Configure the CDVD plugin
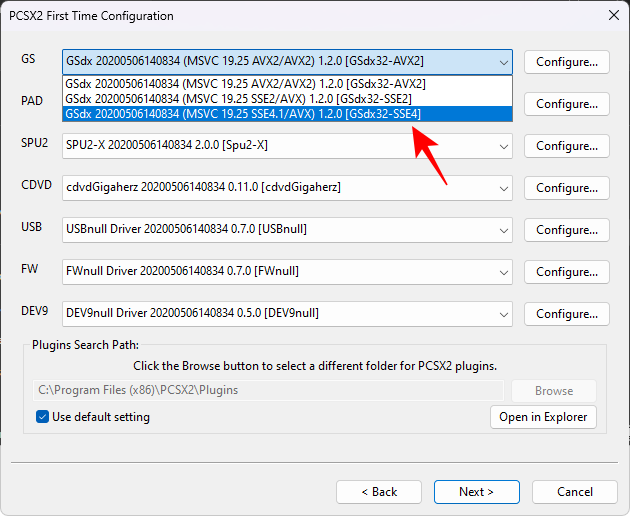This screenshot has width=630, height=516. [567, 188]
